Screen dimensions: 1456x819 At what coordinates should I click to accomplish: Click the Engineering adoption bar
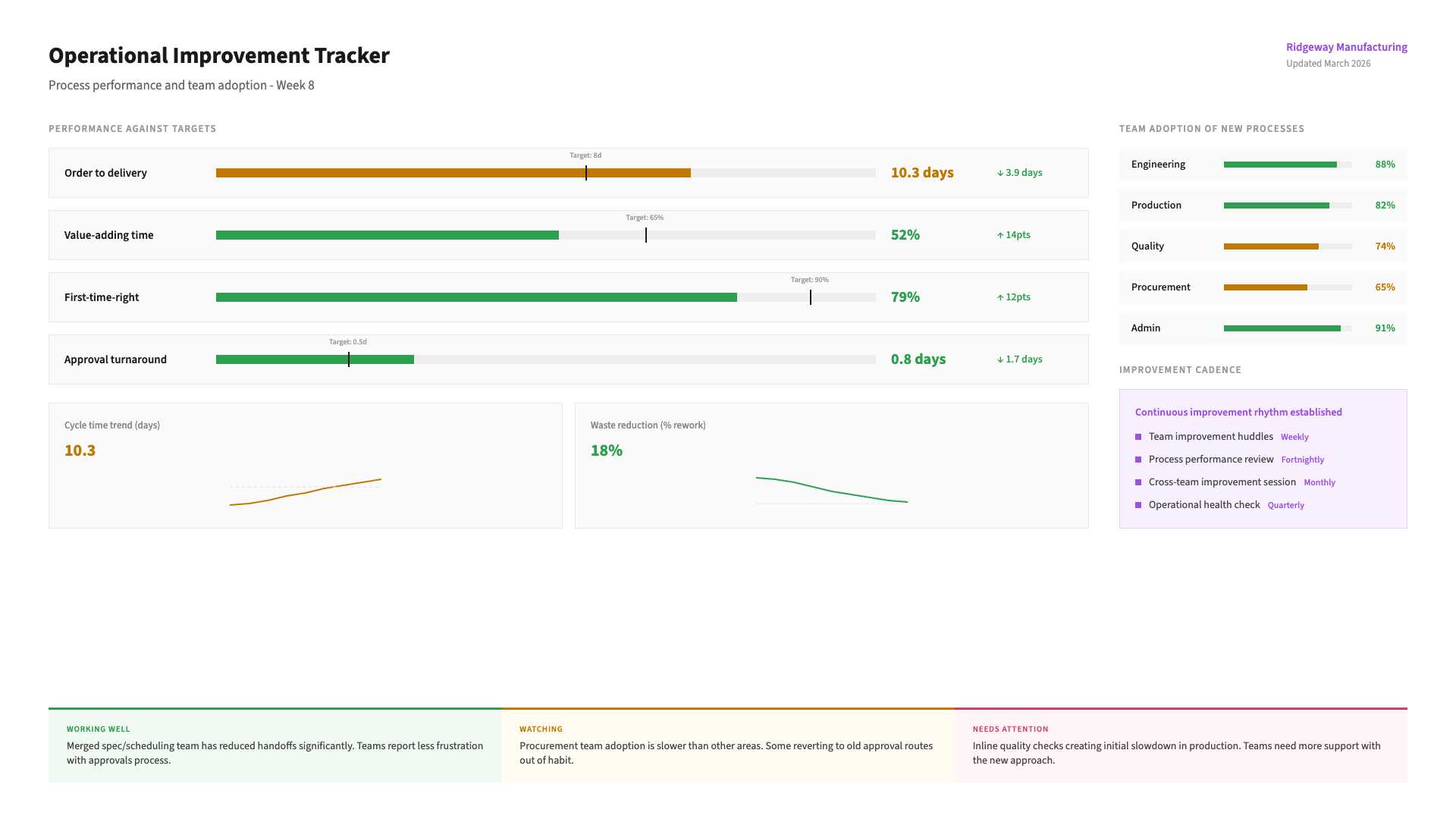pyautogui.click(x=1280, y=165)
